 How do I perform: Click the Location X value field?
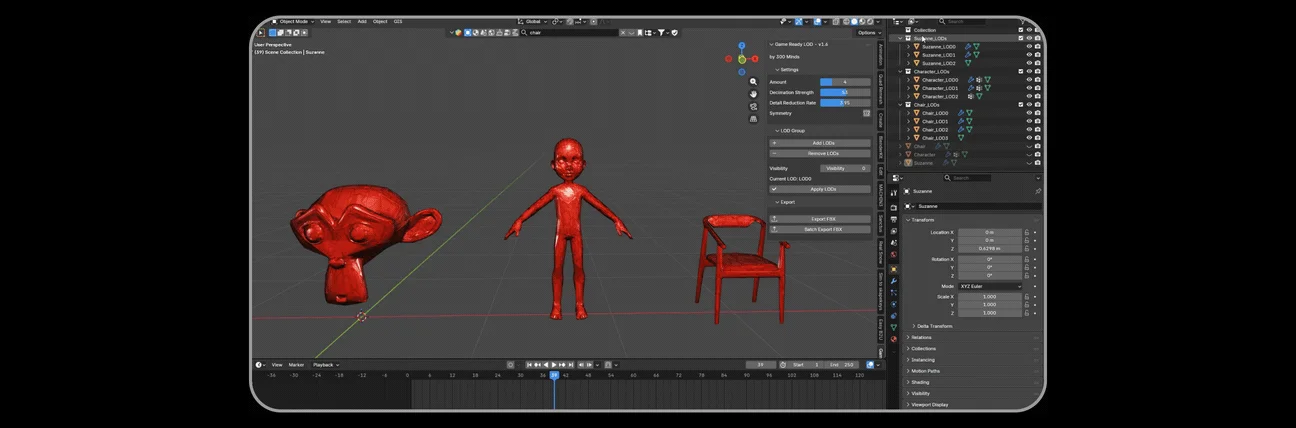[990, 232]
